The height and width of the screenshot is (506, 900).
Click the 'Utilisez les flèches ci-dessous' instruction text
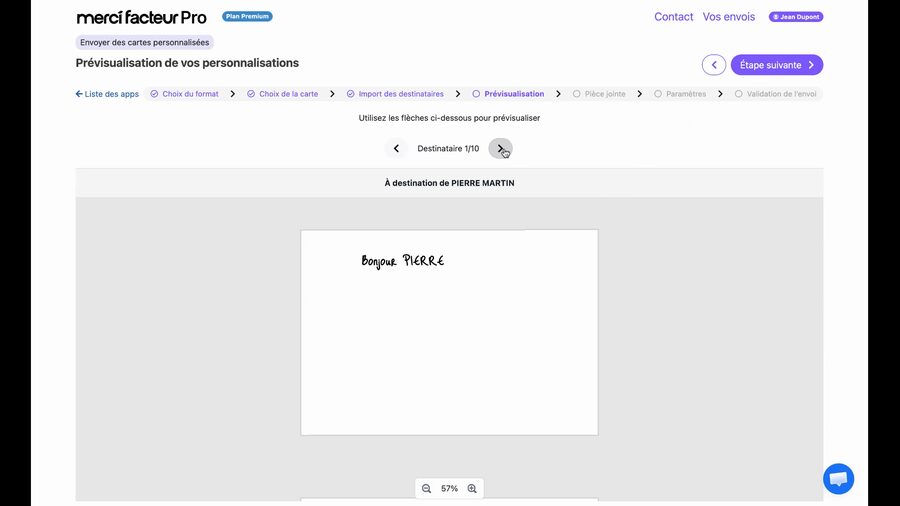pyautogui.click(x=449, y=118)
